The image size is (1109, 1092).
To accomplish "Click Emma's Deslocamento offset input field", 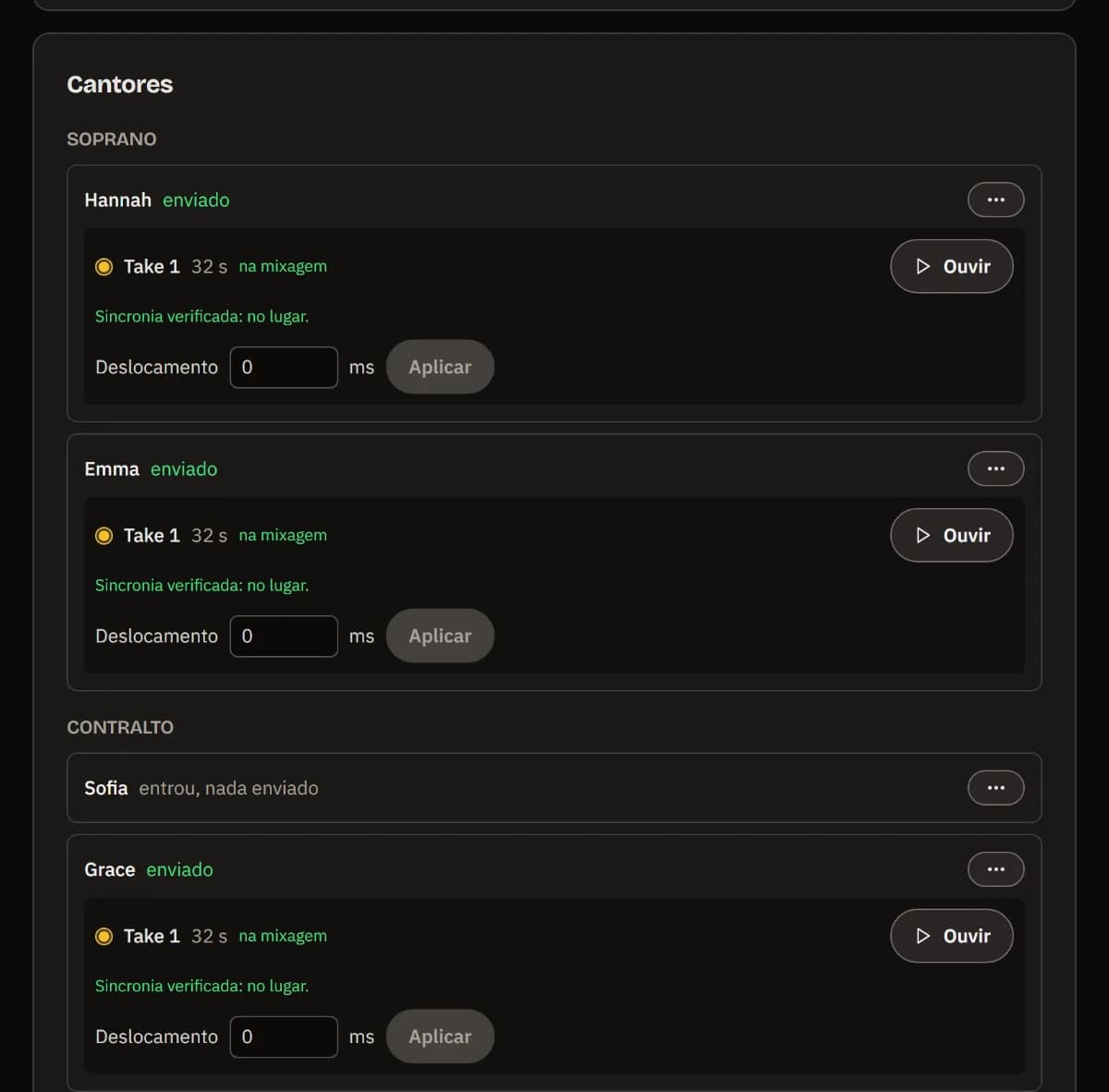I will pyautogui.click(x=284, y=636).
